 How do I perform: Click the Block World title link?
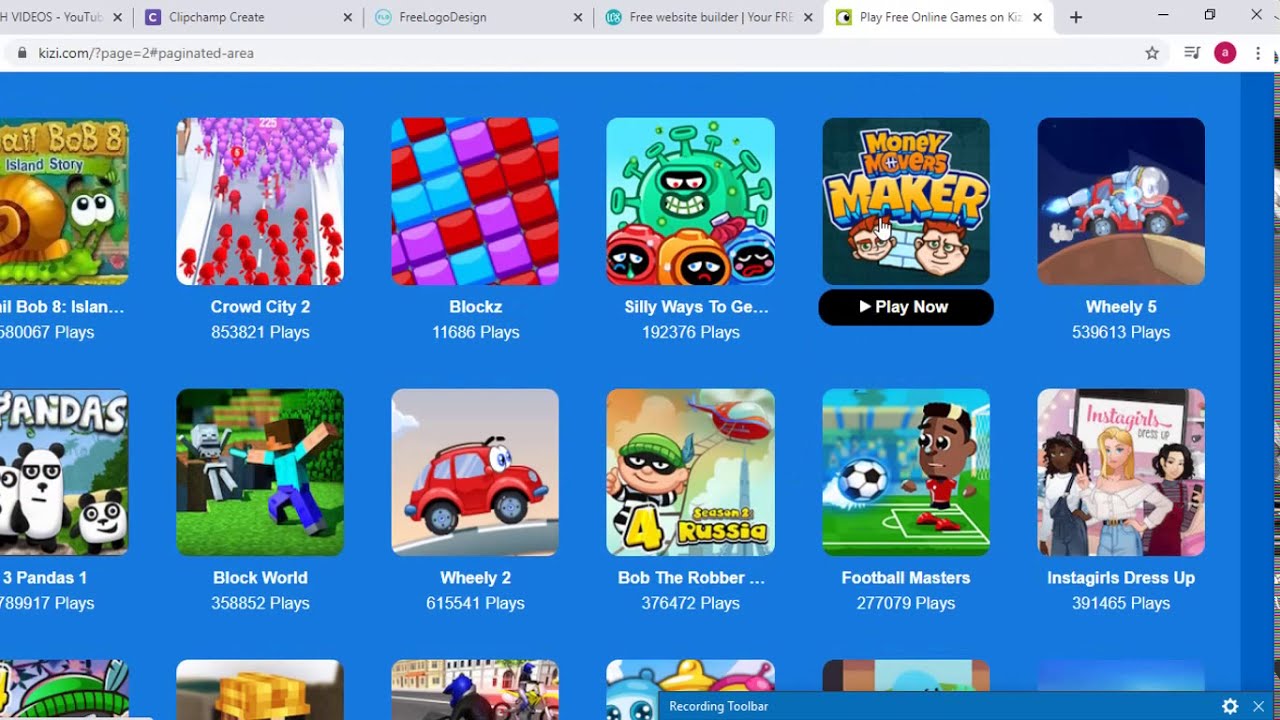click(260, 578)
